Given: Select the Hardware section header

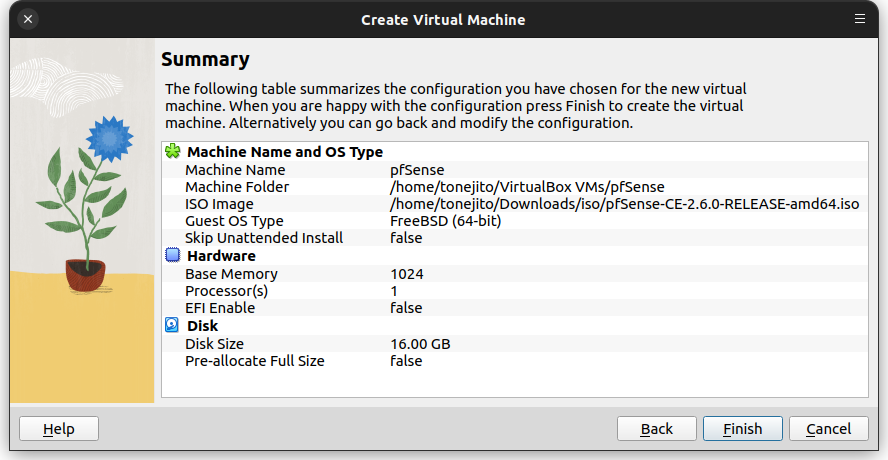Looking at the screenshot, I should click(221, 256).
